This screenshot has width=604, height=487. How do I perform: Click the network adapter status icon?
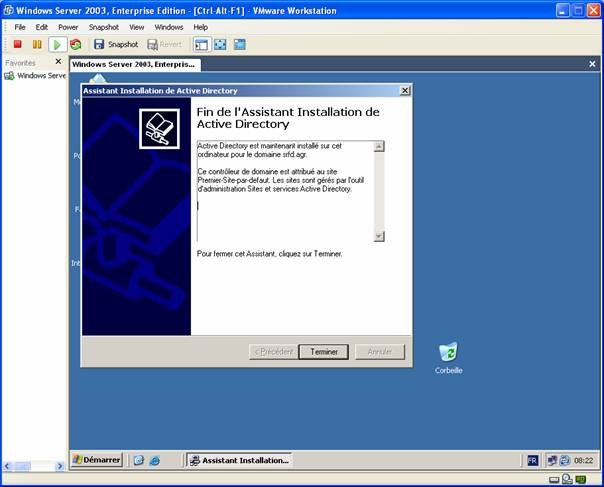(x=581, y=479)
